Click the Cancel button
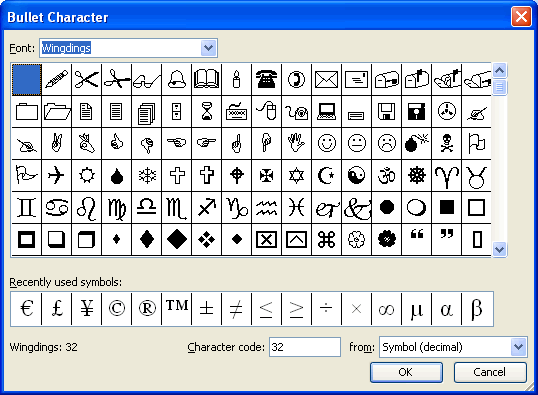 click(490, 372)
